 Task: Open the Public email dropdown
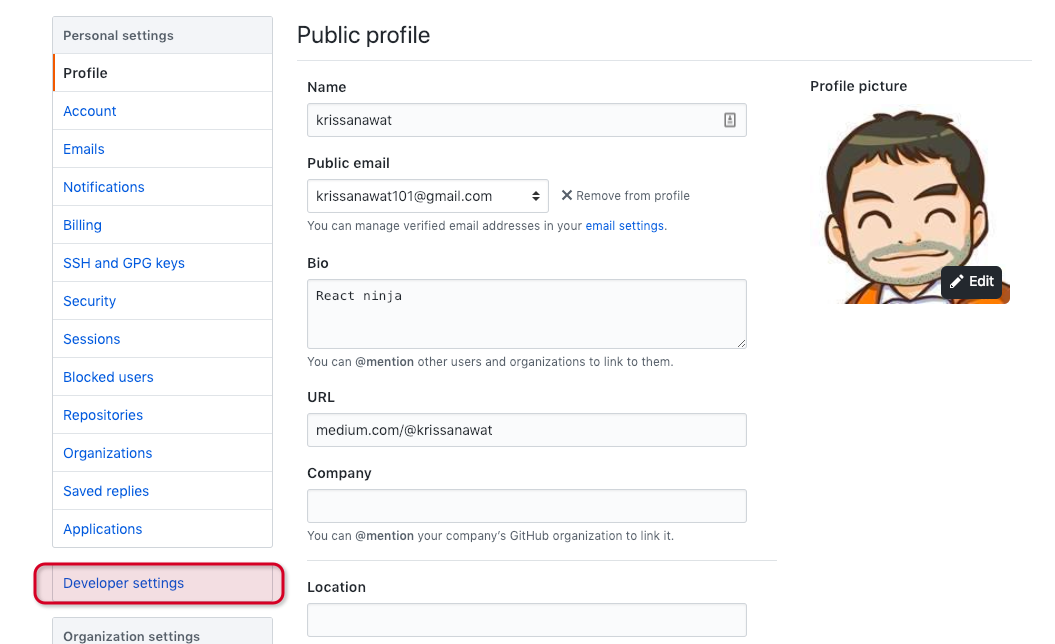427,196
